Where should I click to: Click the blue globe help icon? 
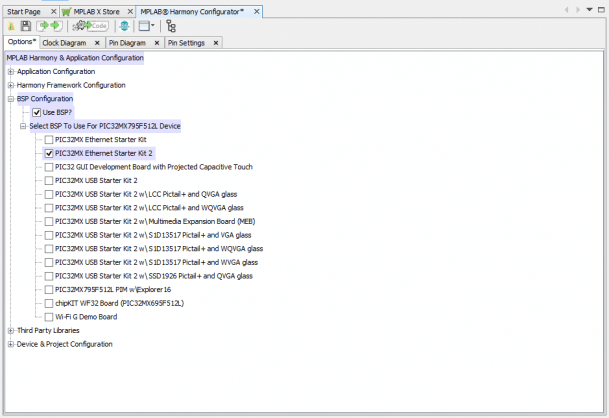point(125,26)
